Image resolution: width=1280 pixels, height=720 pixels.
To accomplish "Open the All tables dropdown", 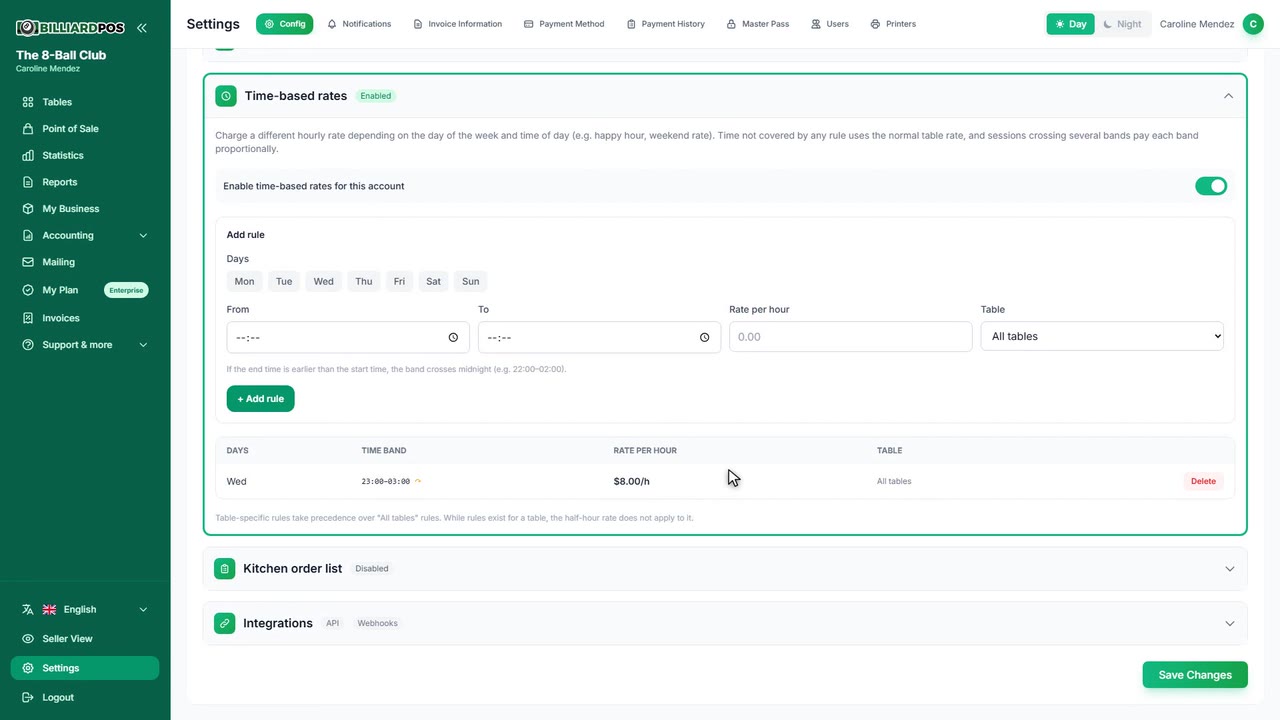I will point(1102,337).
